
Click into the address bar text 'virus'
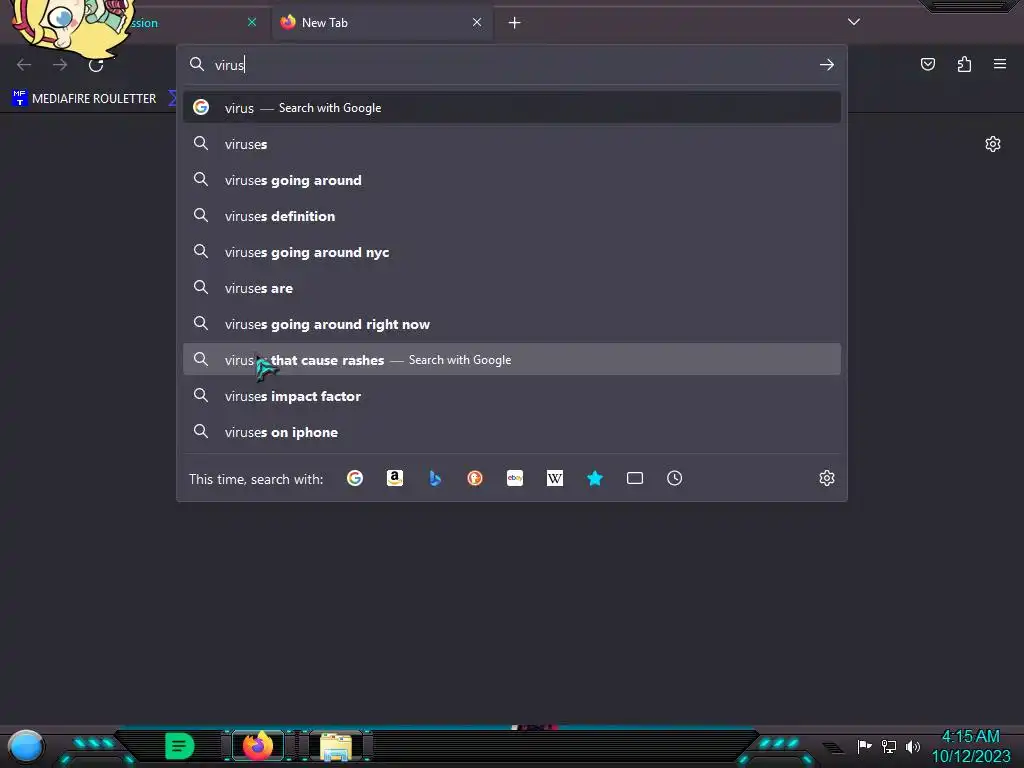click(229, 65)
